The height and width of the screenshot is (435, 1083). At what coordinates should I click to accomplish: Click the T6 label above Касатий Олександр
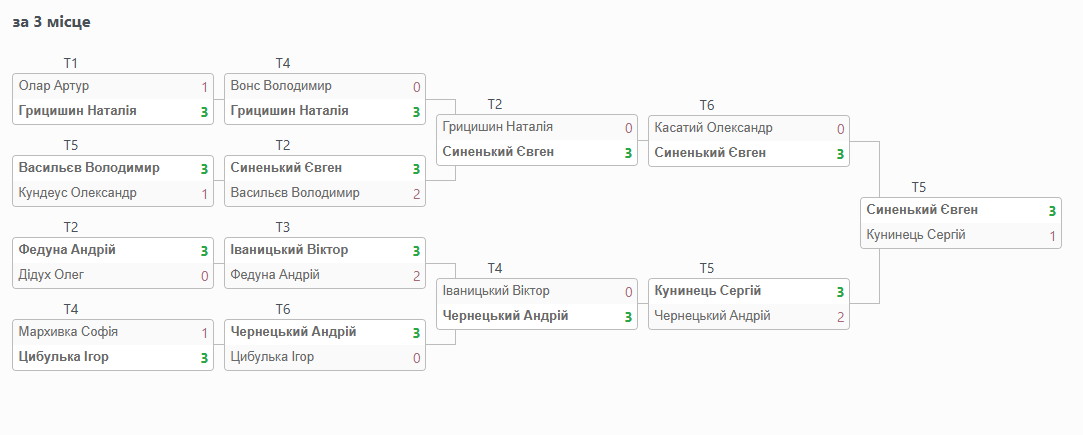click(707, 105)
